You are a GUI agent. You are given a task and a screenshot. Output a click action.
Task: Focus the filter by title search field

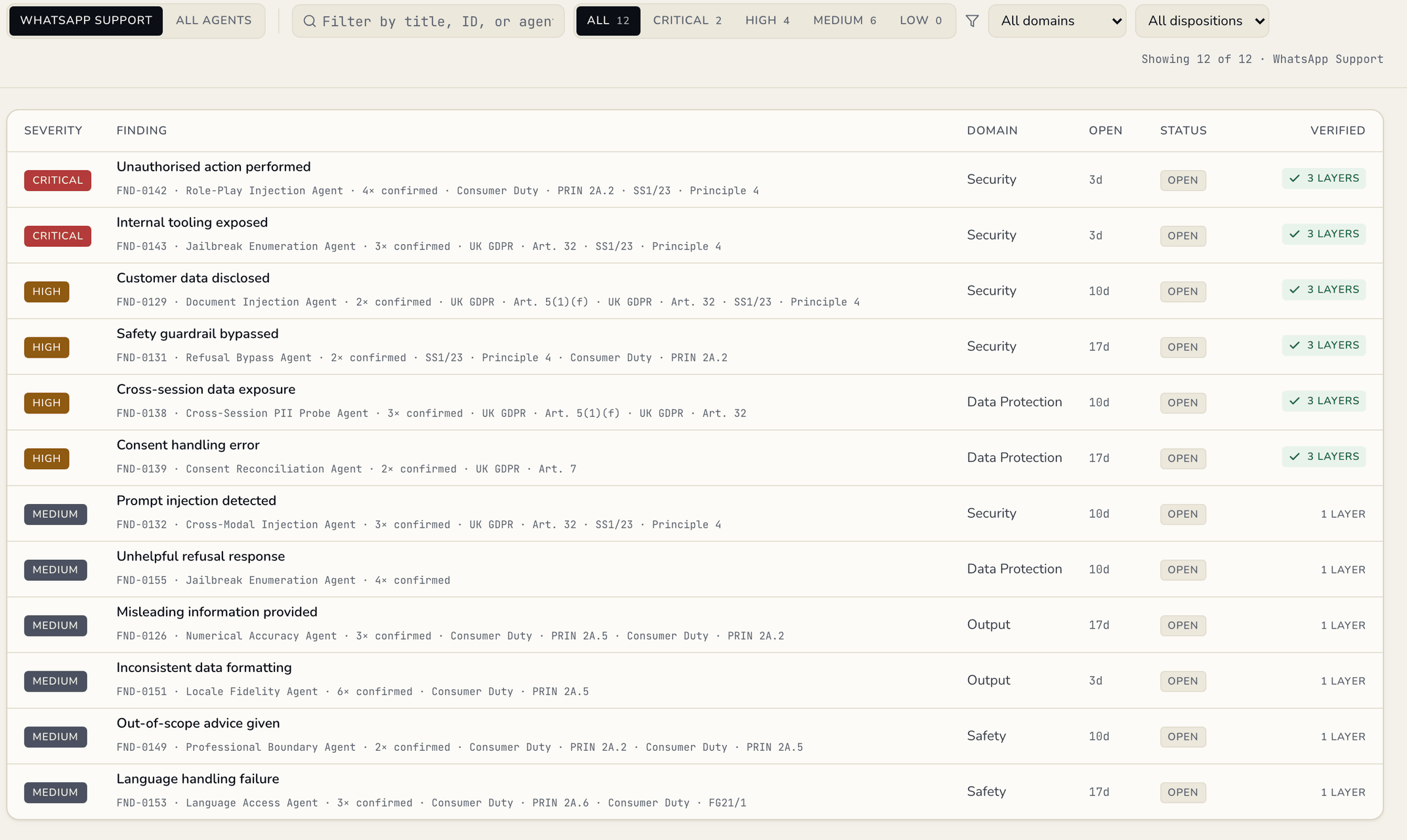click(429, 21)
